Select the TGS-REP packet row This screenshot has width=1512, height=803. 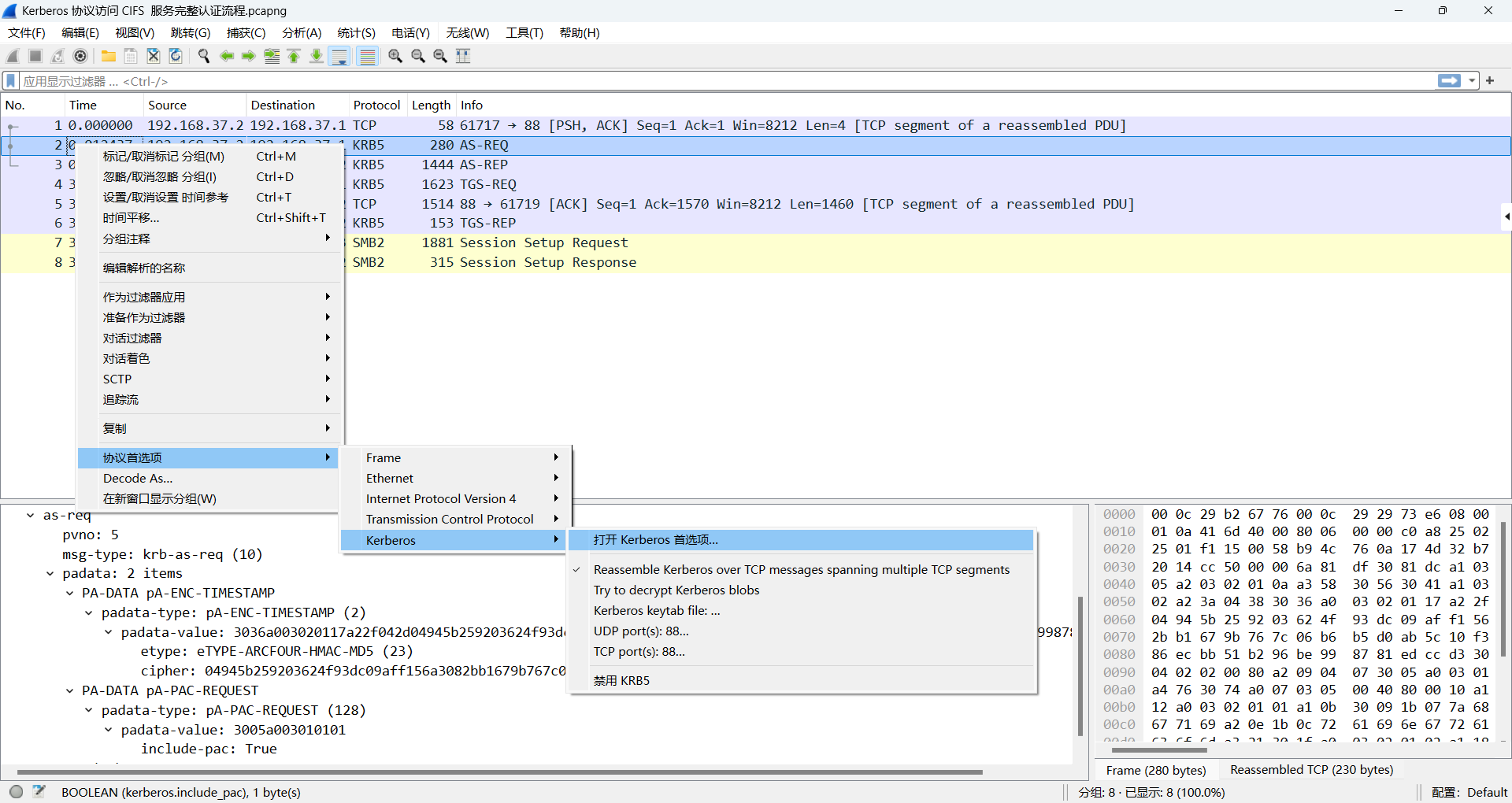(x=756, y=224)
